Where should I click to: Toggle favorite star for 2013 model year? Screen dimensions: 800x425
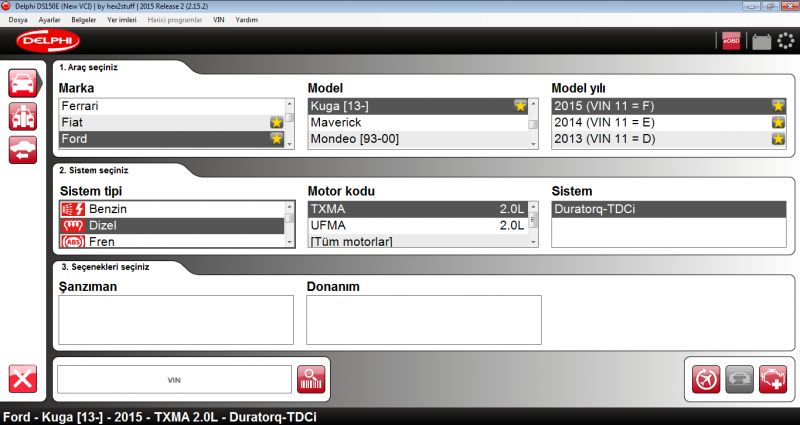pyautogui.click(x=778, y=139)
